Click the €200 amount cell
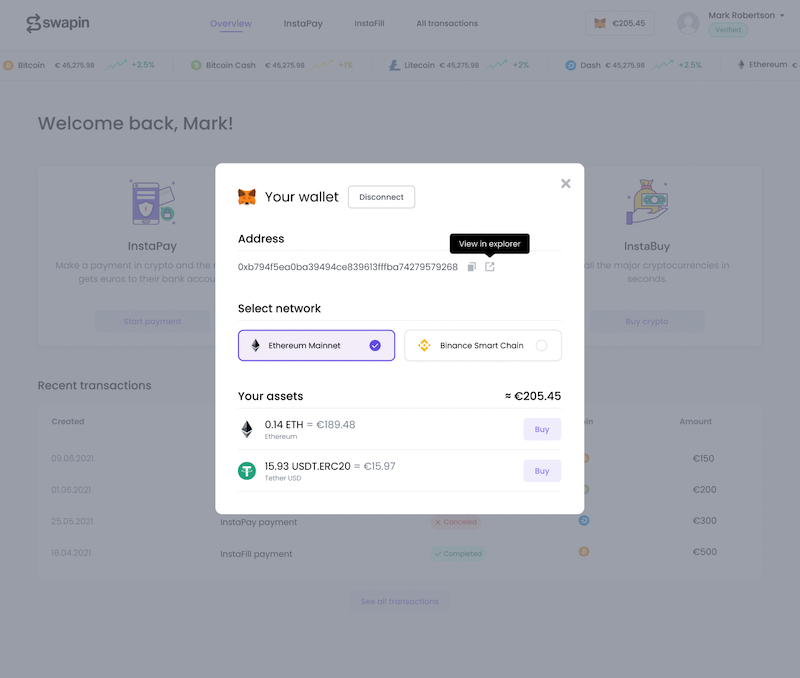The height and width of the screenshot is (678, 800). [704, 490]
